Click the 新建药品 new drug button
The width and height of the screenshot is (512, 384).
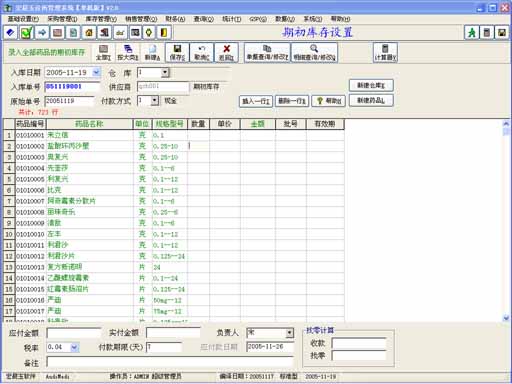(x=371, y=101)
